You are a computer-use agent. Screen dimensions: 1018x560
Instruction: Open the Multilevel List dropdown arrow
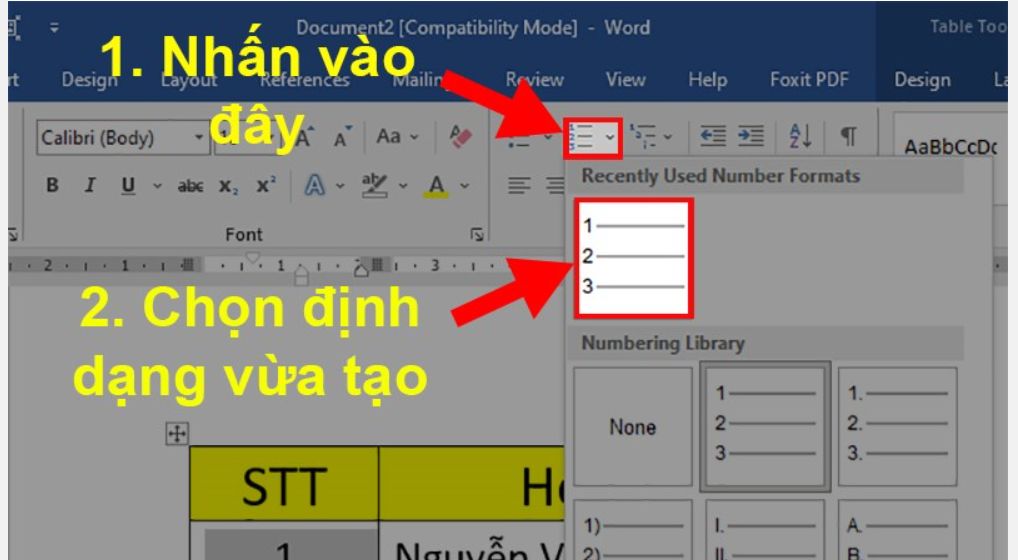tap(667, 137)
